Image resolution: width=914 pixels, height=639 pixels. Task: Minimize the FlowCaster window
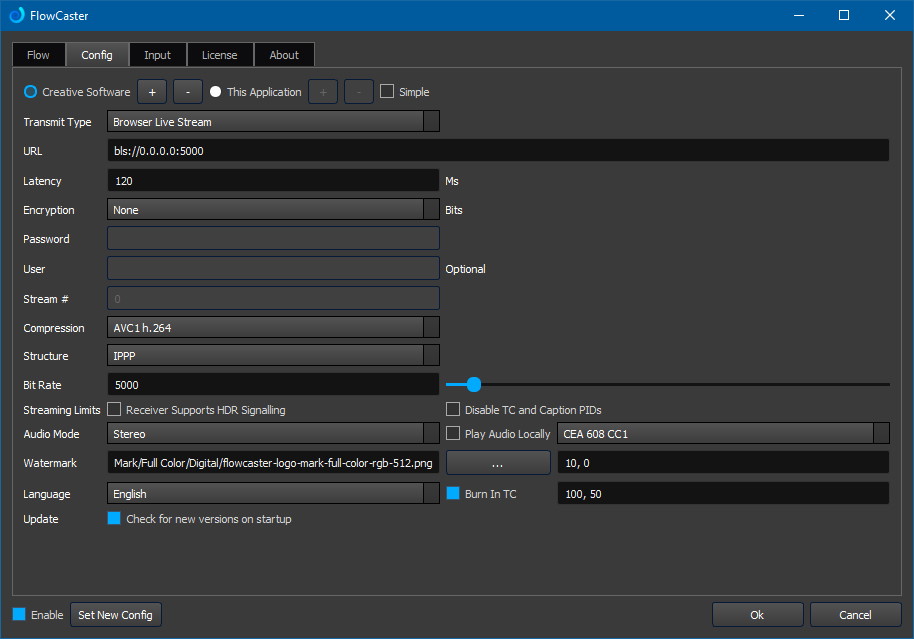[x=799, y=15]
